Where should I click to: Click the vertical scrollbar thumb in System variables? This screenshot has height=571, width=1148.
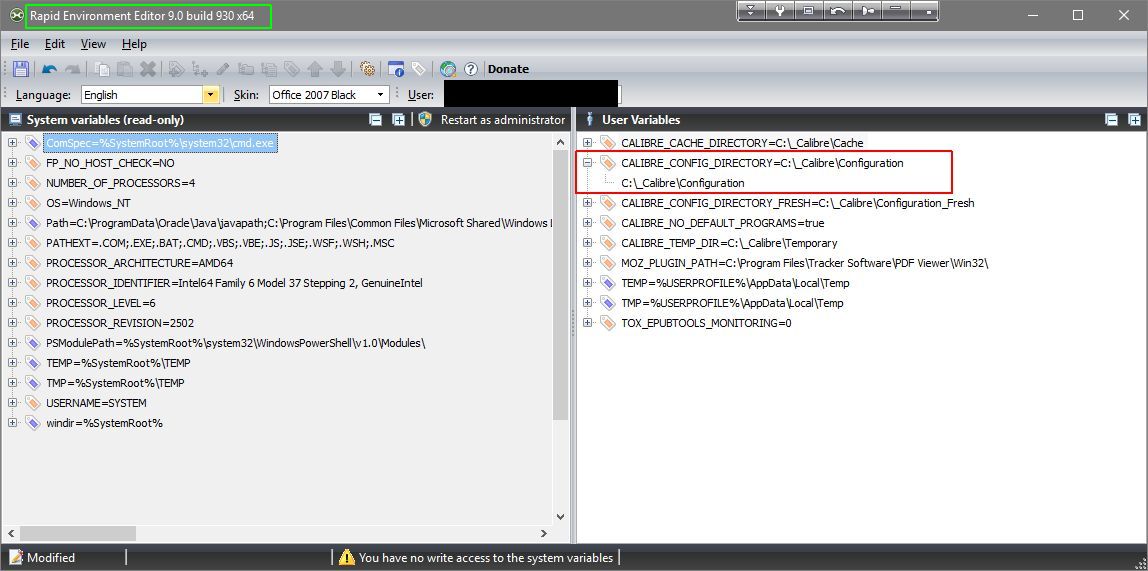pyautogui.click(x=560, y=286)
